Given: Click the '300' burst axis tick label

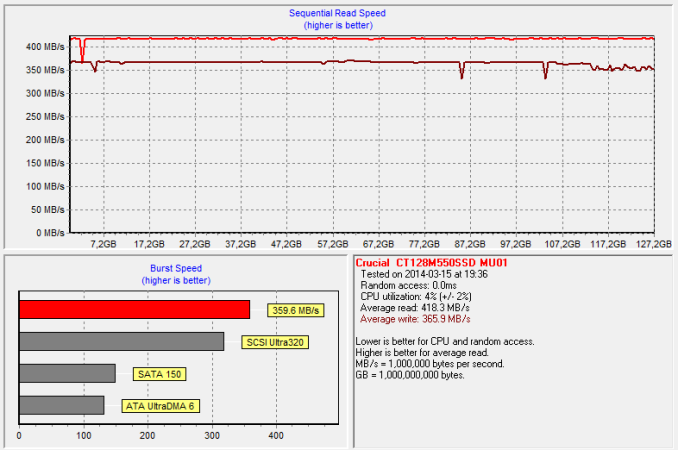Looking at the screenshot, I should coord(212,435).
